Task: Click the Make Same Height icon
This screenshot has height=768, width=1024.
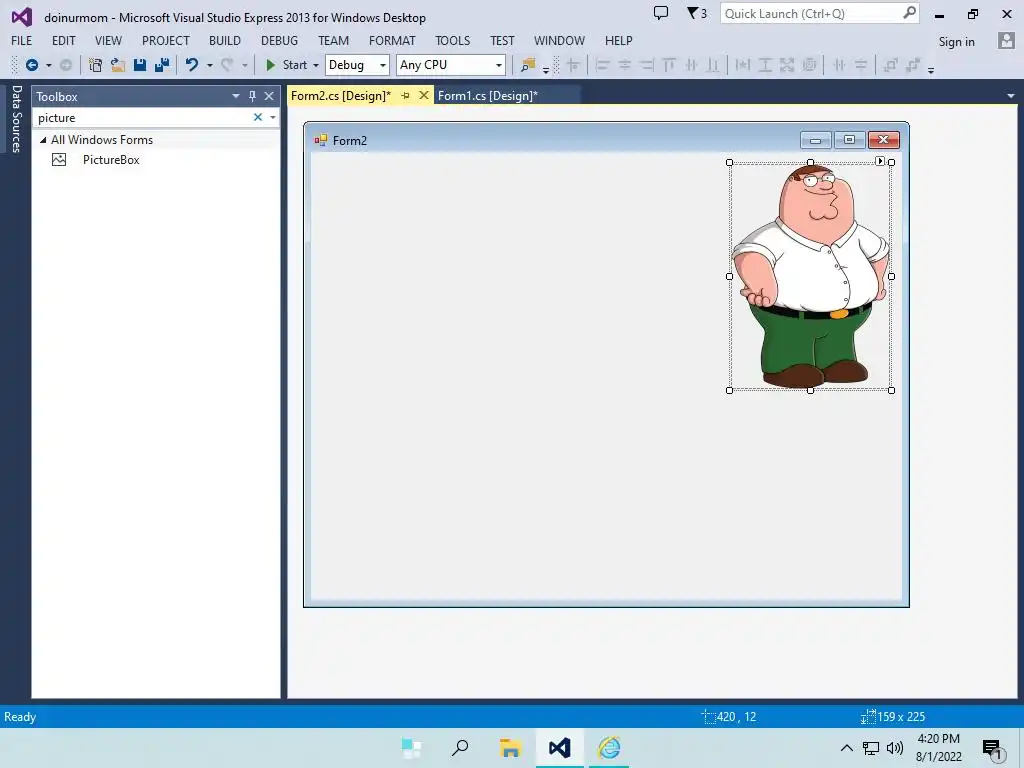Action: click(x=765, y=65)
